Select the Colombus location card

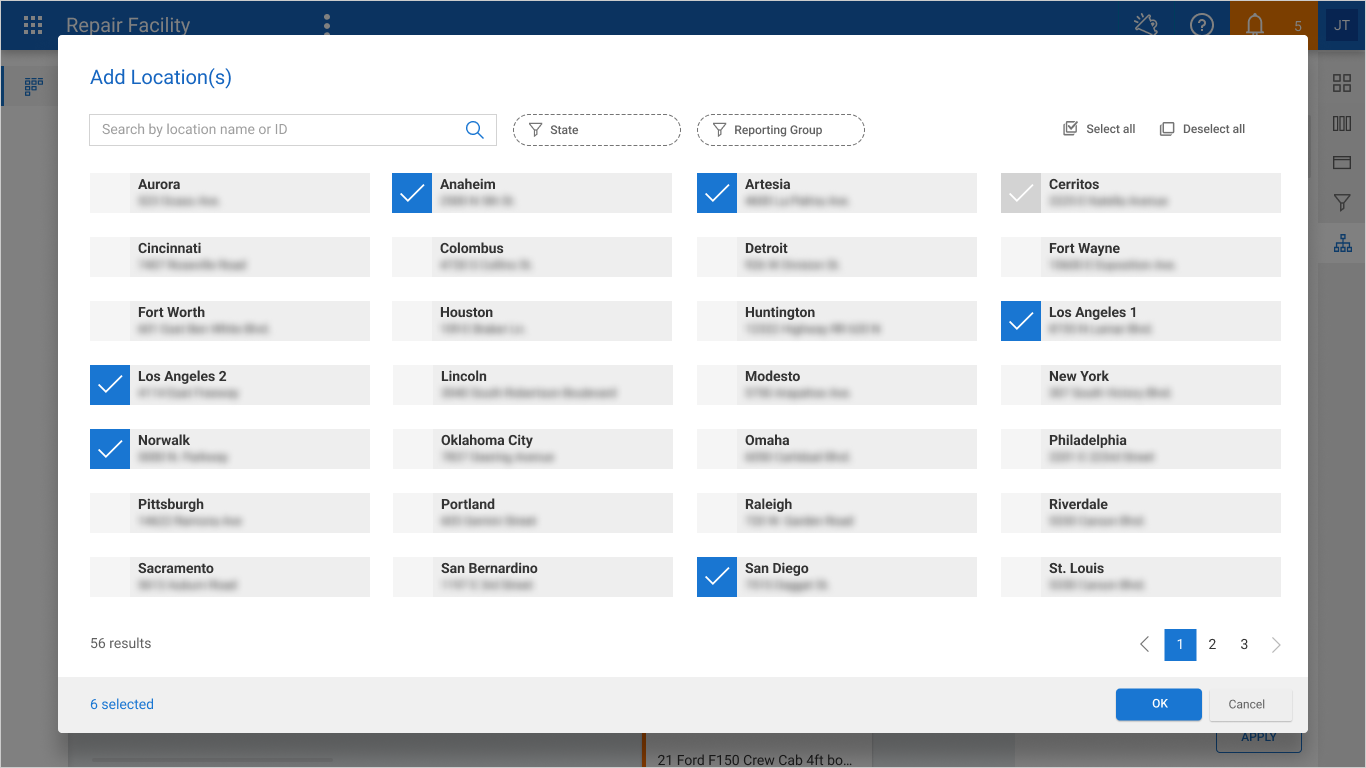(532, 257)
